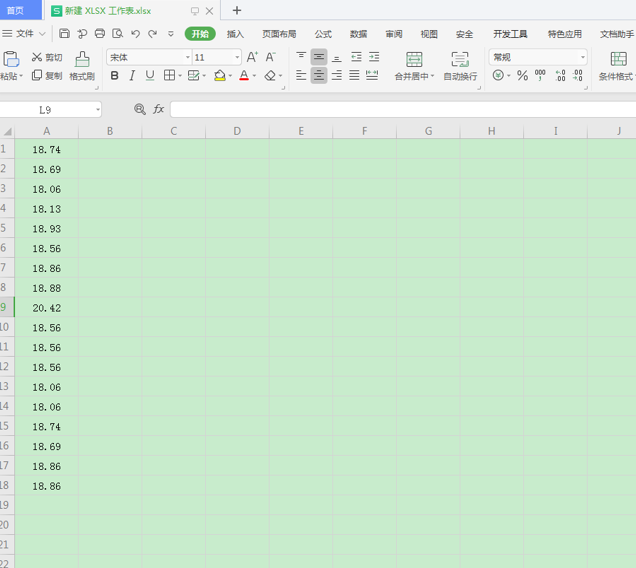Align cell text to the left
Viewport: 636px width, 568px height.
tap(301, 75)
